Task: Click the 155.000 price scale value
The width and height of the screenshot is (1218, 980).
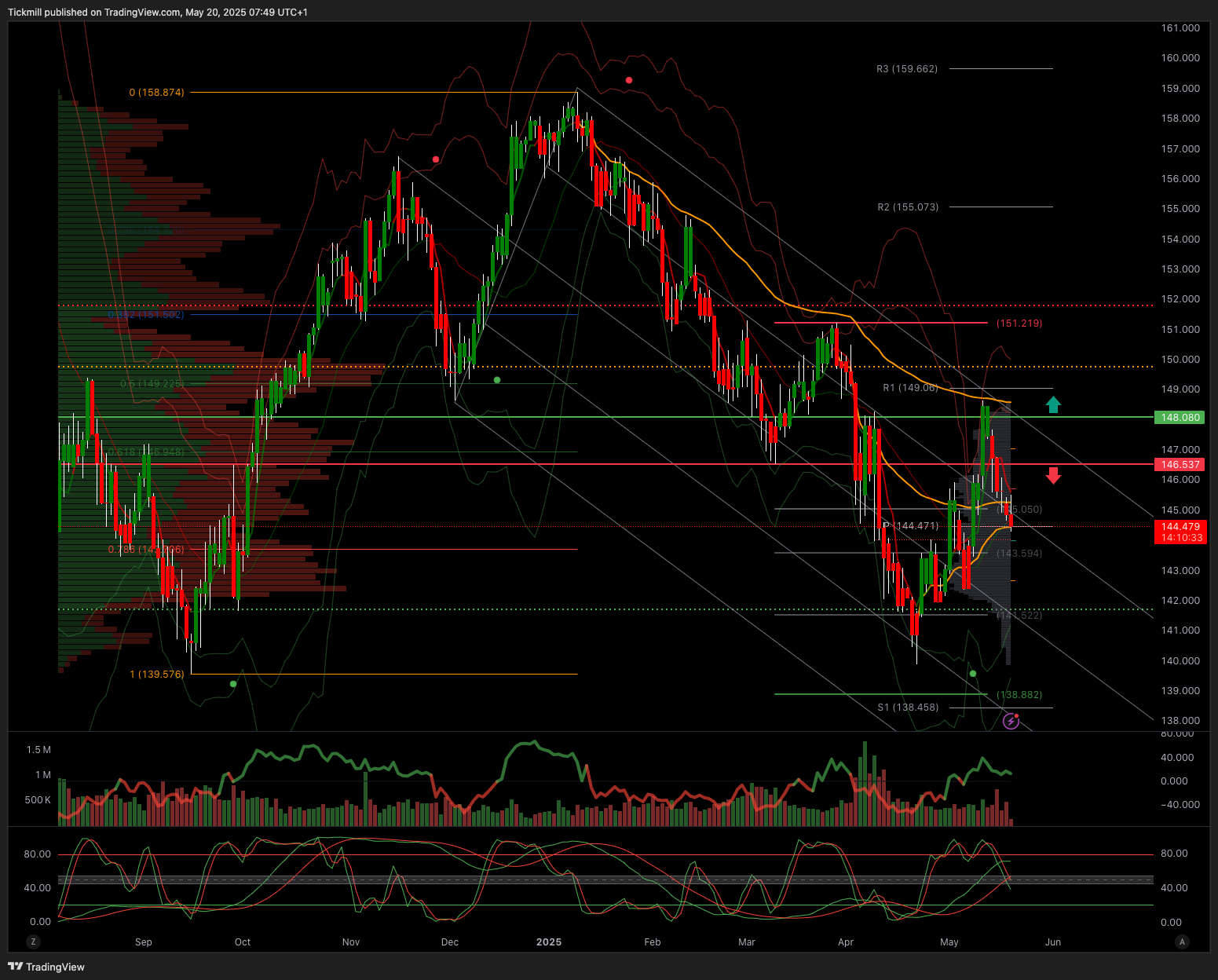Action: (1180, 209)
